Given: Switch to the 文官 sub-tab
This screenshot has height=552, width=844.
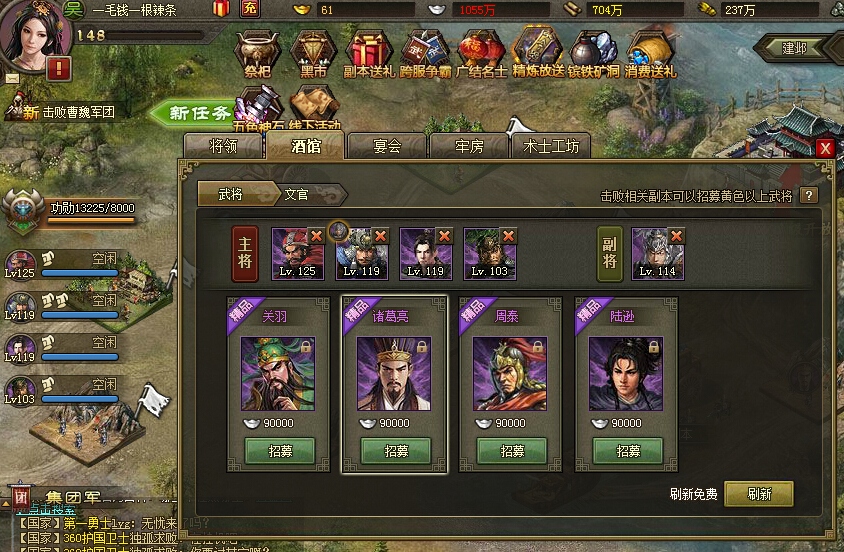Looking at the screenshot, I should coord(297,194).
